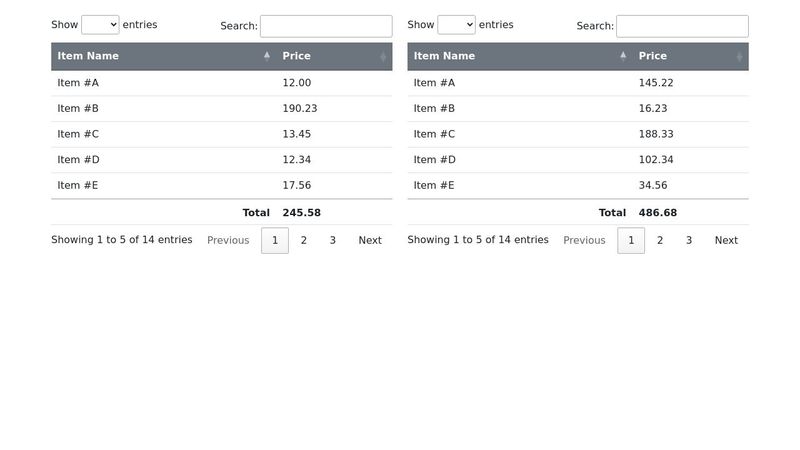800x450 pixels.
Task: Select Item #B row in left table
Action: point(221,109)
